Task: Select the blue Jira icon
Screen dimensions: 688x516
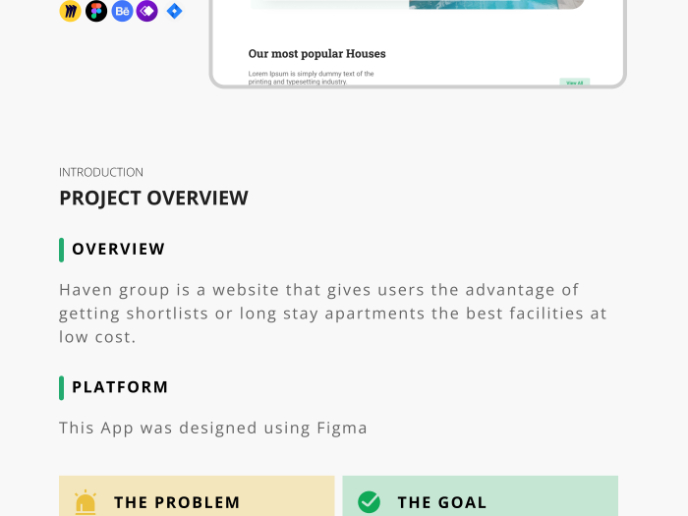Action: (174, 11)
